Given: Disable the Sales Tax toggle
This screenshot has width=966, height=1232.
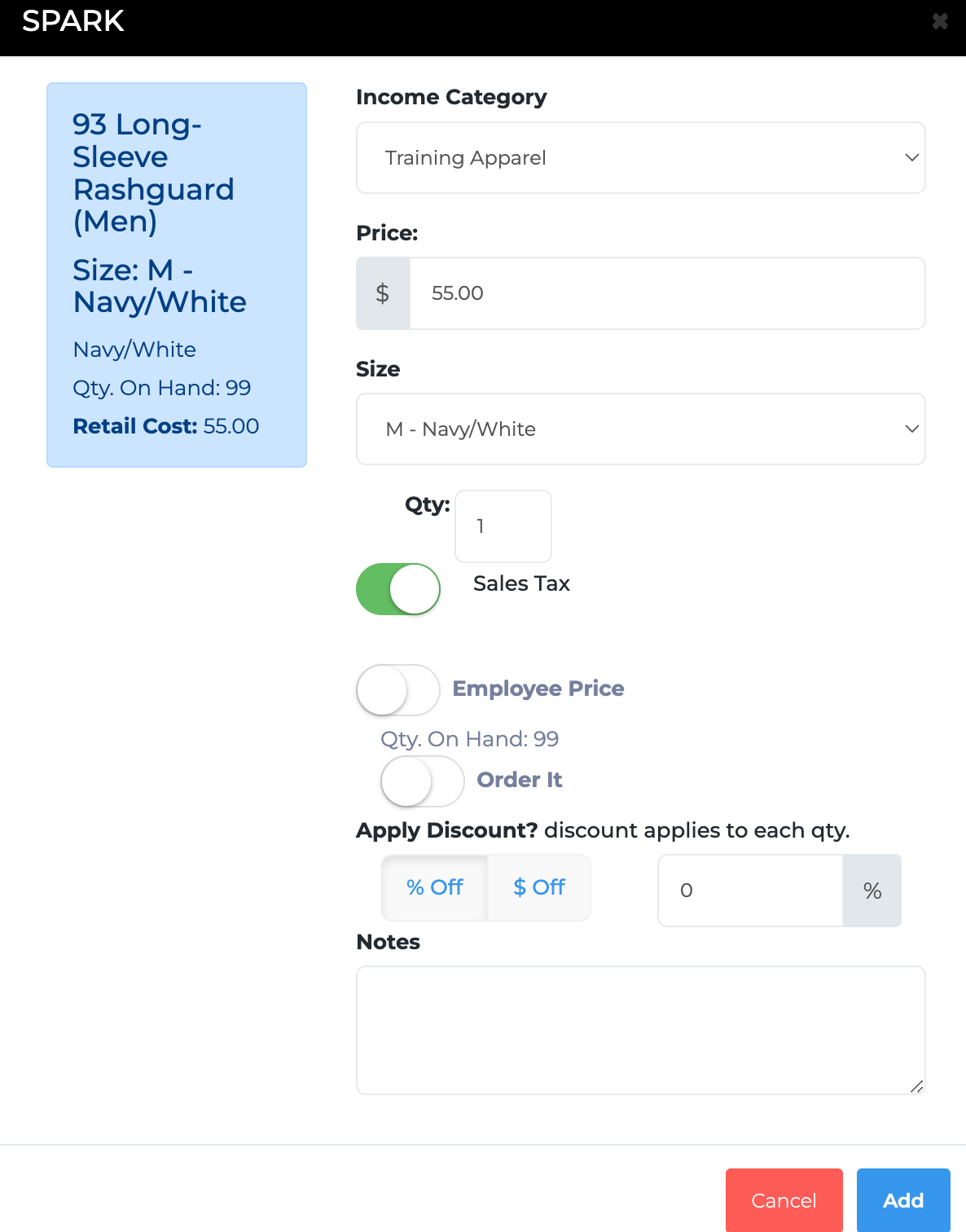Looking at the screenshot, I should (x=398, y=589).
